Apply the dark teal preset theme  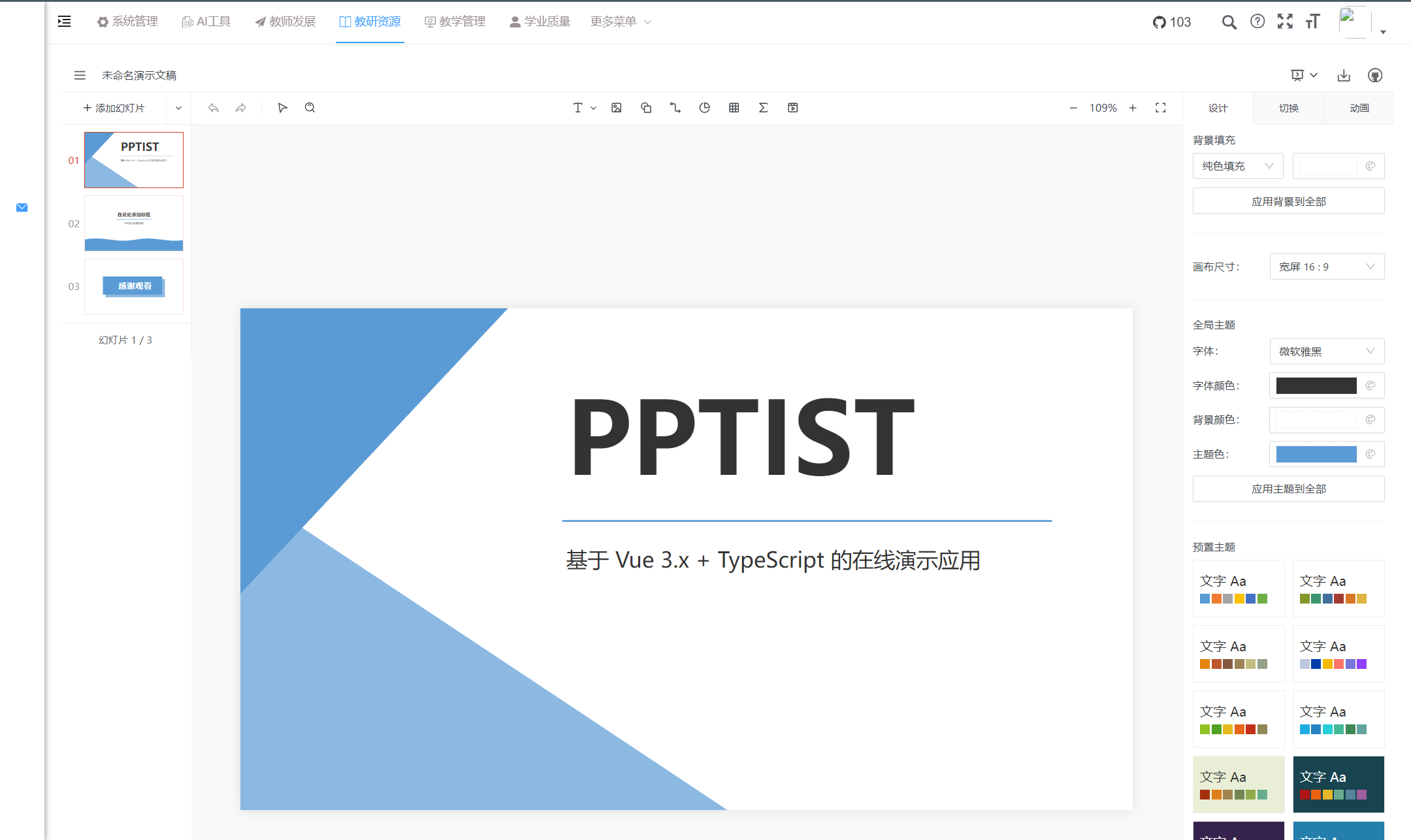click(1338, 784)
